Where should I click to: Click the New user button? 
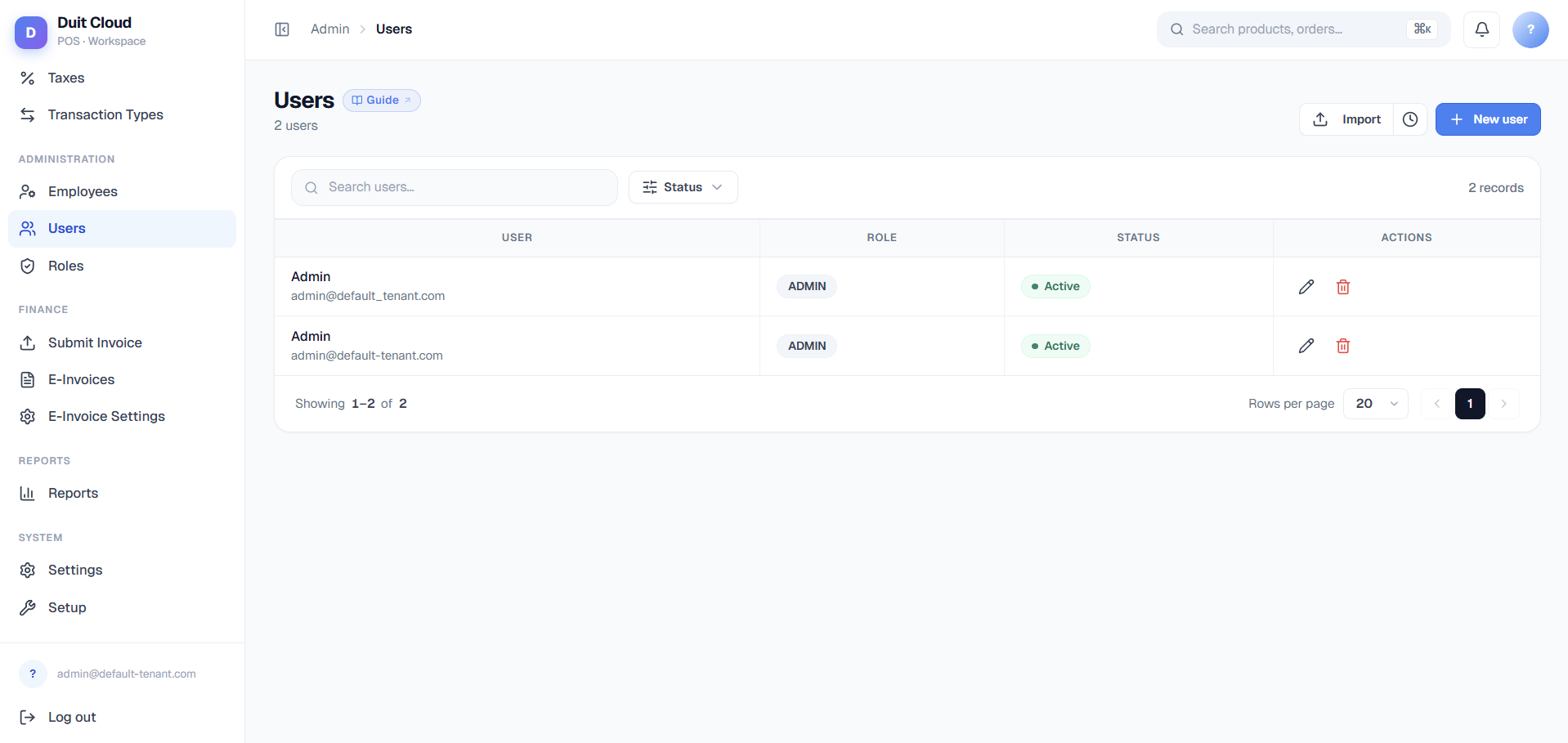[1488, 119]
